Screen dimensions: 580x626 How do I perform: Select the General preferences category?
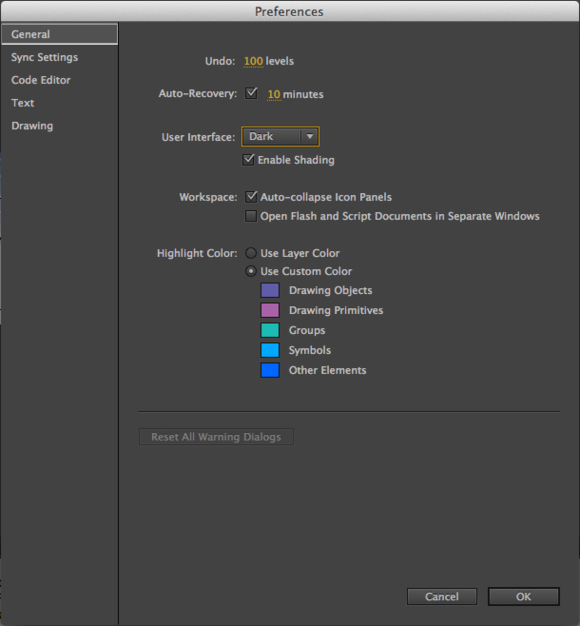[x=59, y=34]
